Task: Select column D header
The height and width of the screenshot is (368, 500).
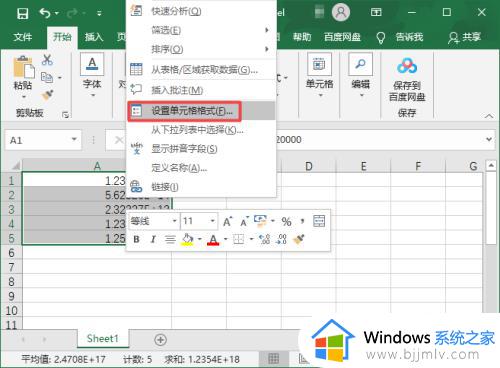Action: click(x=309, y=166)
